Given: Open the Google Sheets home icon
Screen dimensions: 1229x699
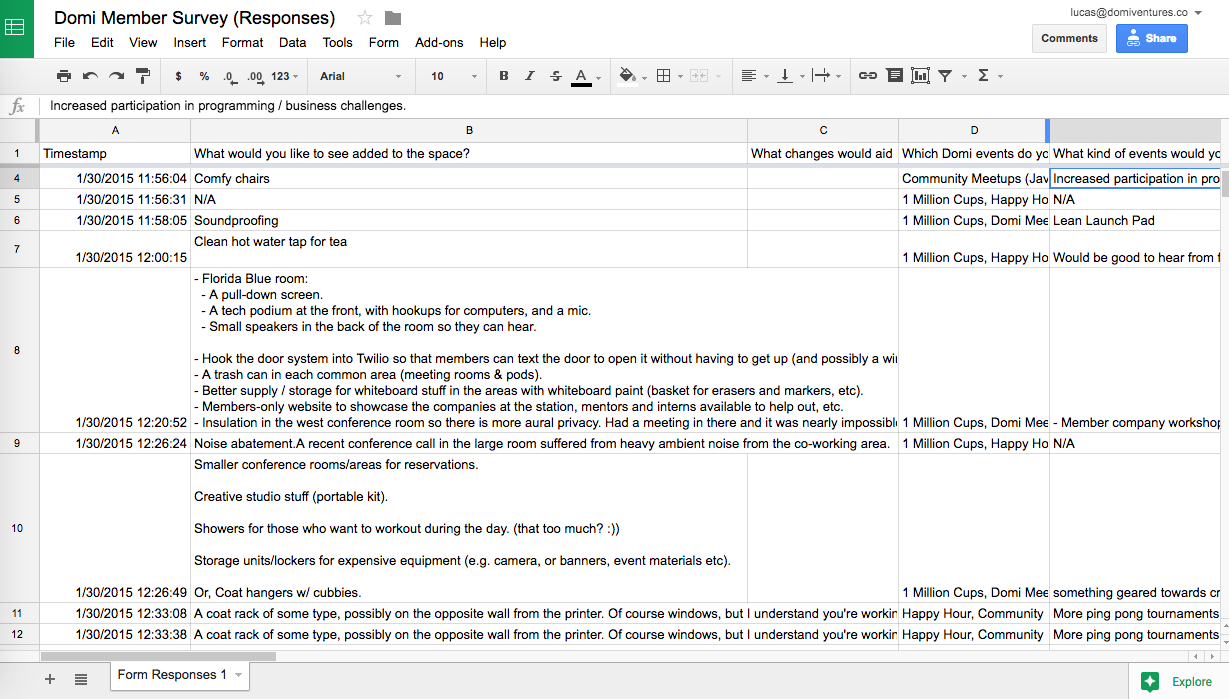Looking at the screenshot, I should click(16, 28).
